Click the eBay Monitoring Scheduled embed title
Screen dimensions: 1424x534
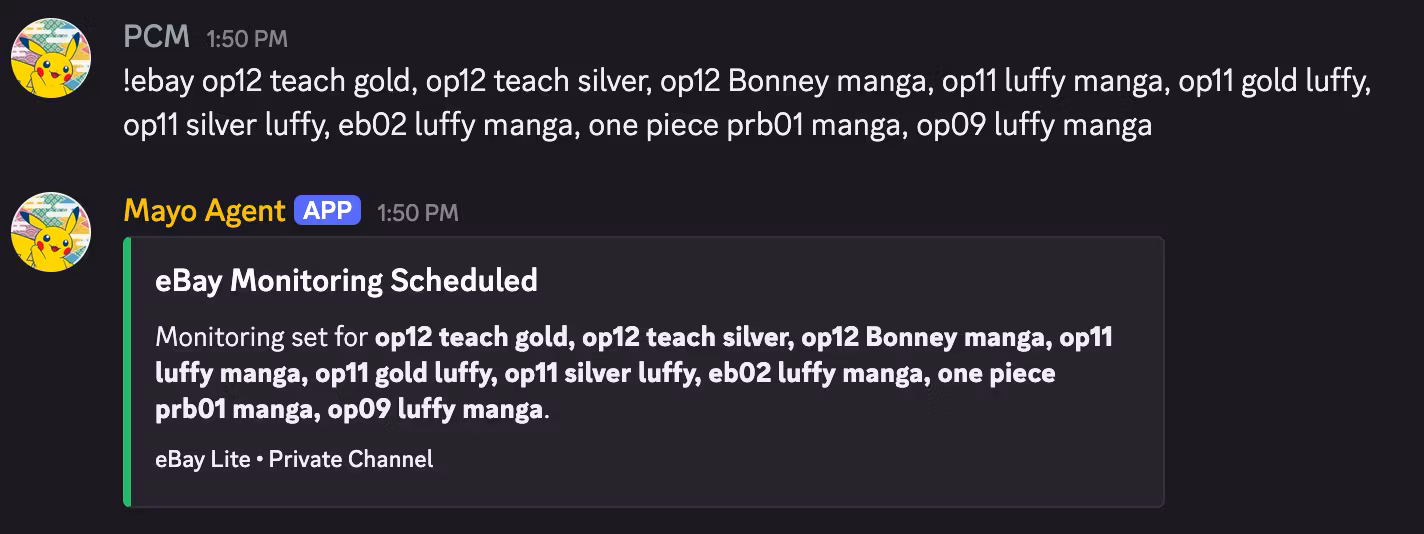(x=346, y=281)
